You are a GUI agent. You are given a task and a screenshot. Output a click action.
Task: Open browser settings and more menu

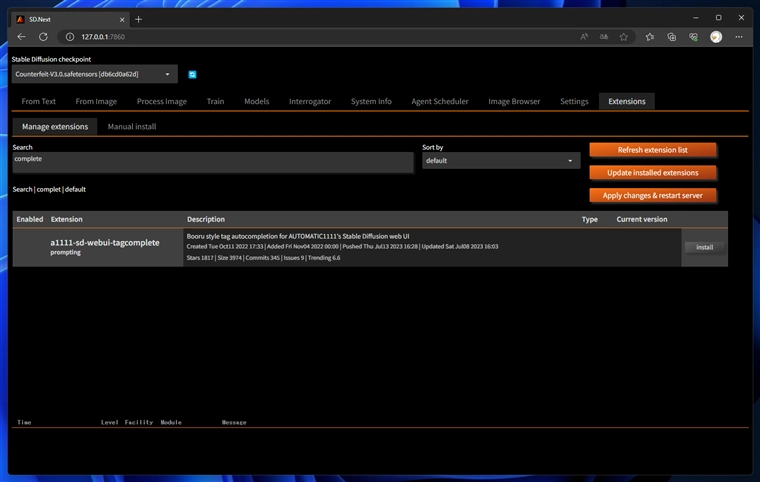point(739,37)
